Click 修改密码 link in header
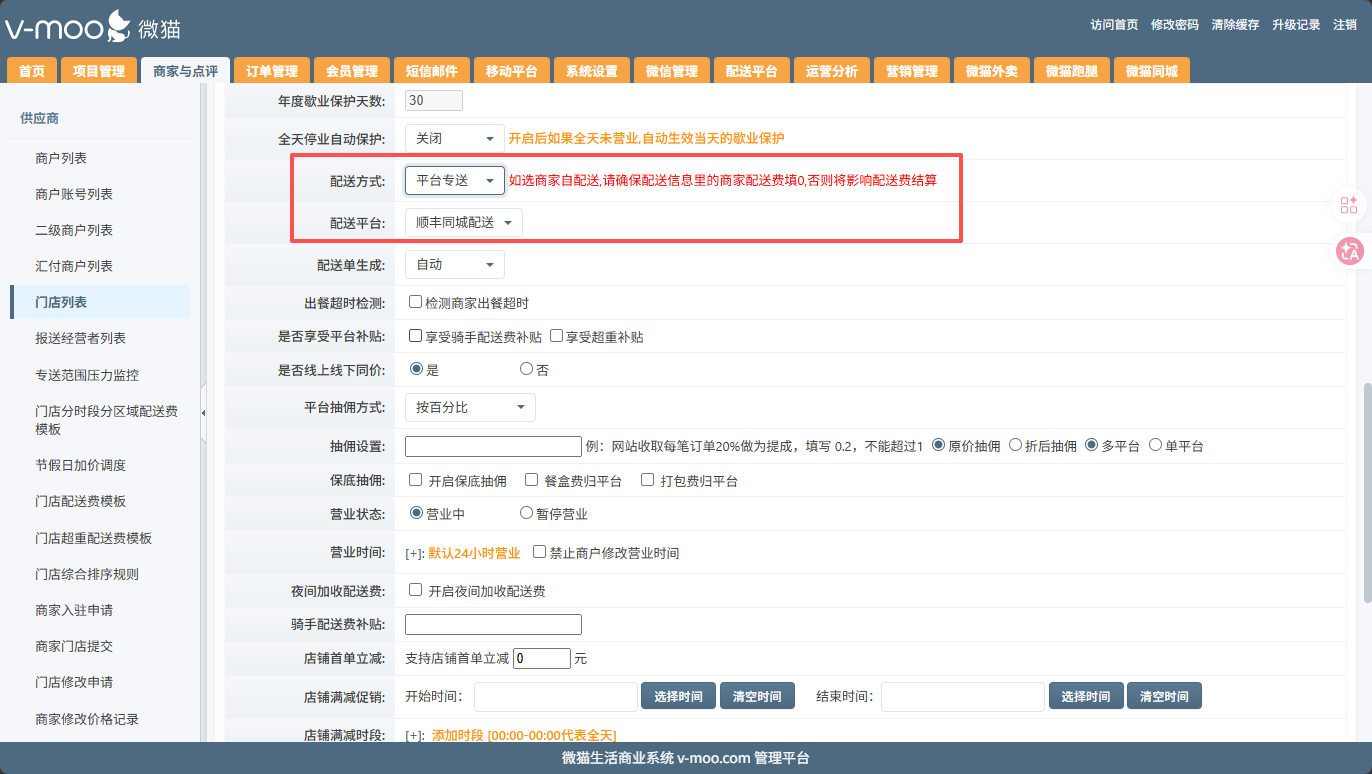The height and width of the screenshot is (774, 1372). tap(1174, 25)
